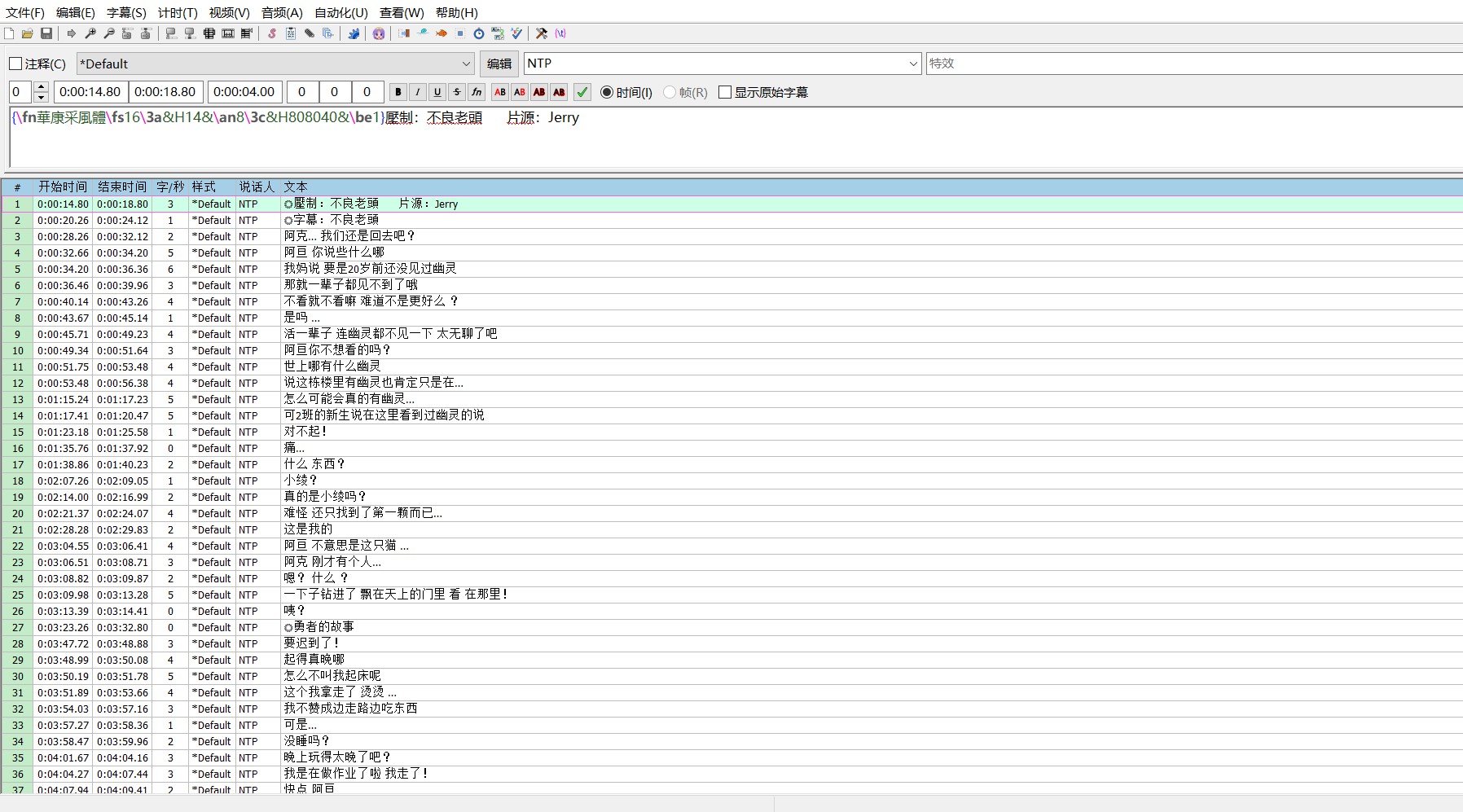Click the end time field 0:00:18.80

tap(166, 92)
